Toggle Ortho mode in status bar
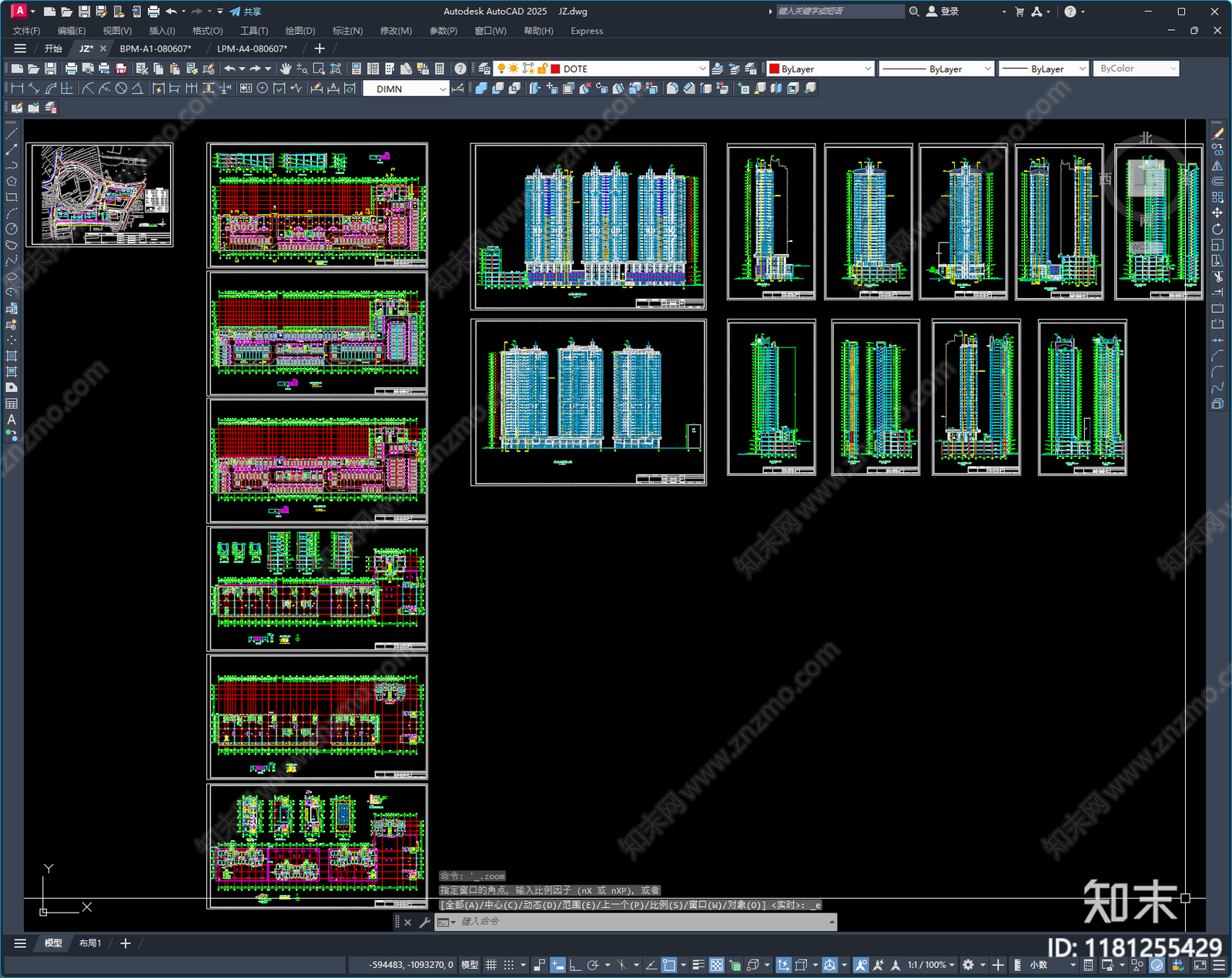This screenshot has height=978, width=1232. (575, 965)
